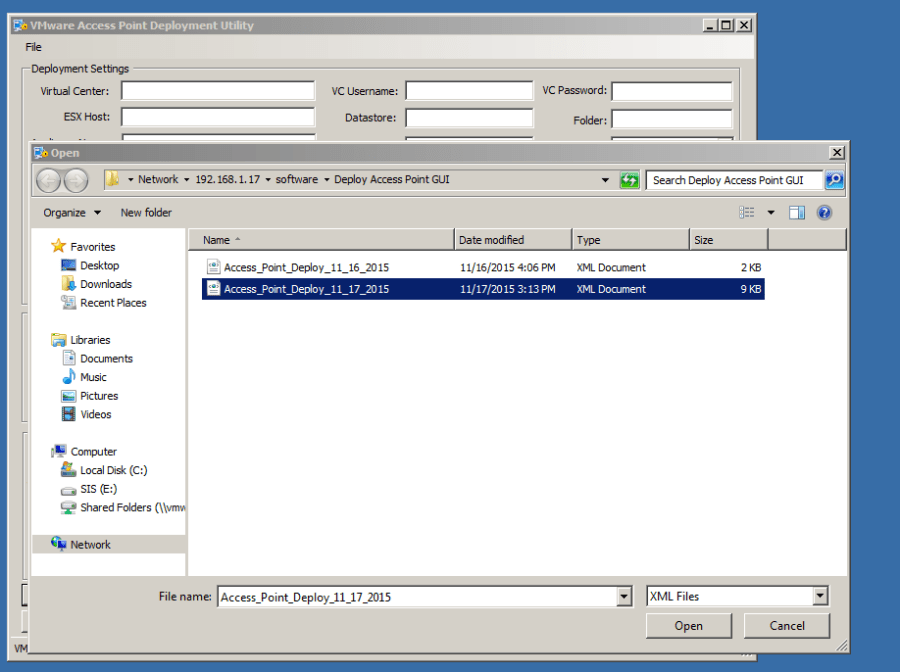Click the change view icon
The image size is (900, 672).
(x=747, y=212)
